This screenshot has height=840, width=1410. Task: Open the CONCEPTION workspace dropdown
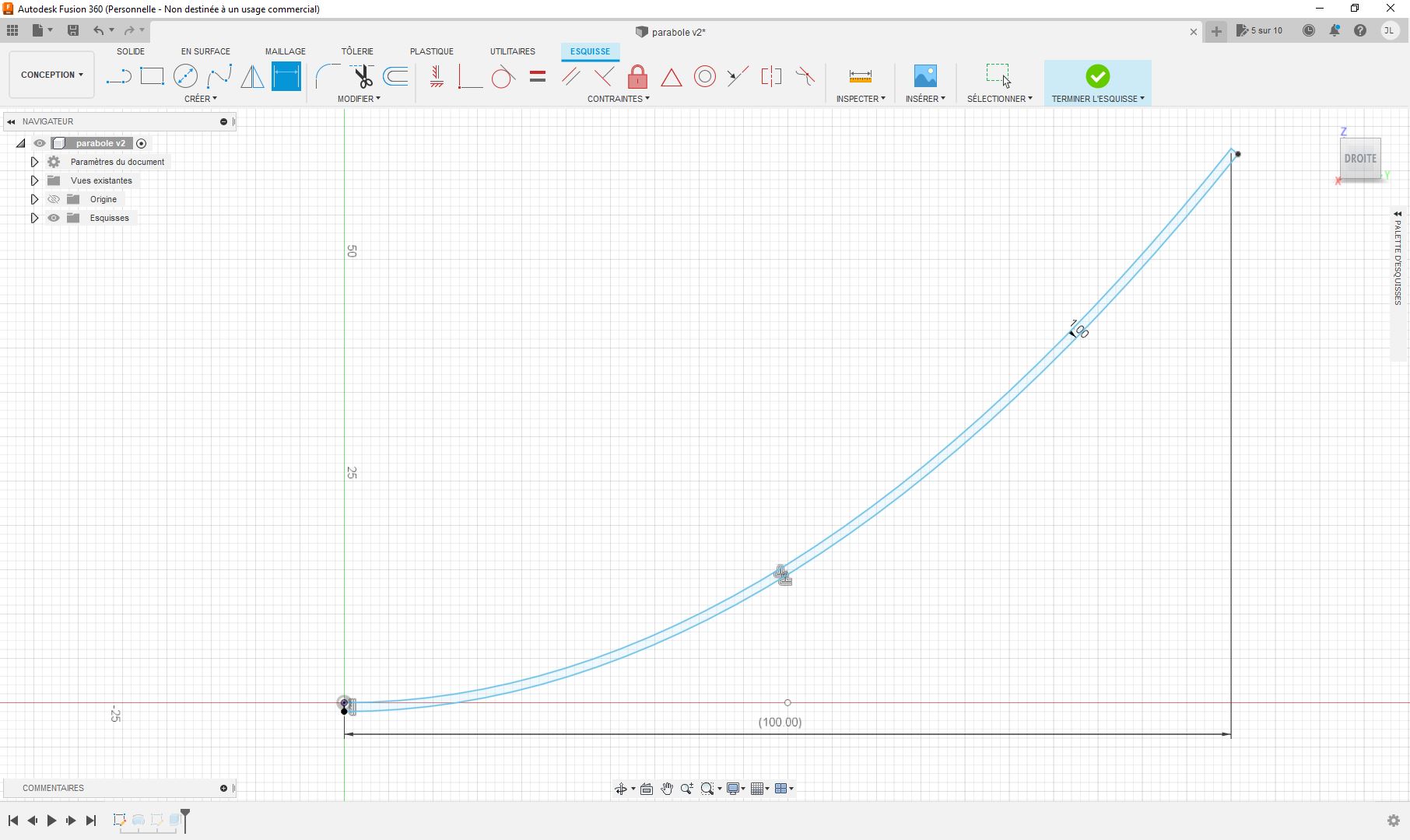pyautogui.click(x=51, y=75)
